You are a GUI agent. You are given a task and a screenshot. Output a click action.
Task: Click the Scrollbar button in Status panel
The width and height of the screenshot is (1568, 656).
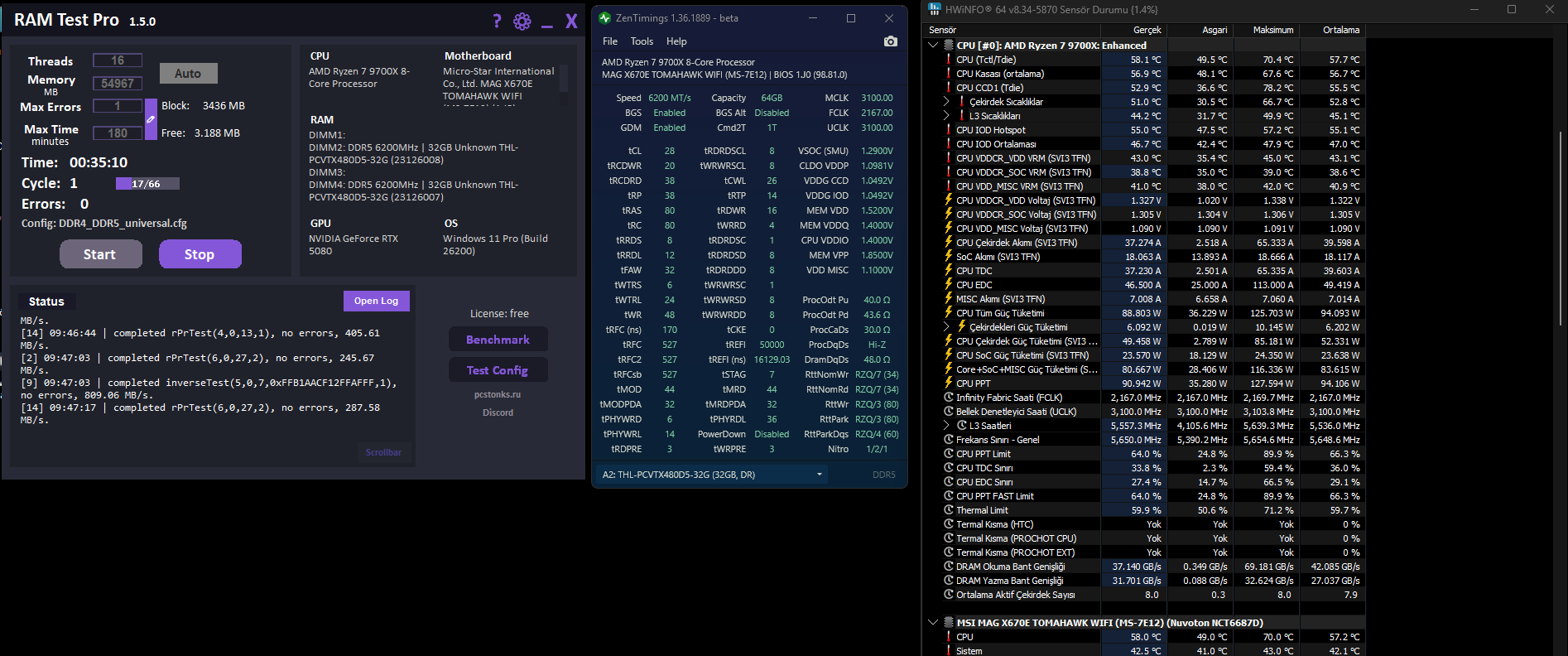click(383, 452)
